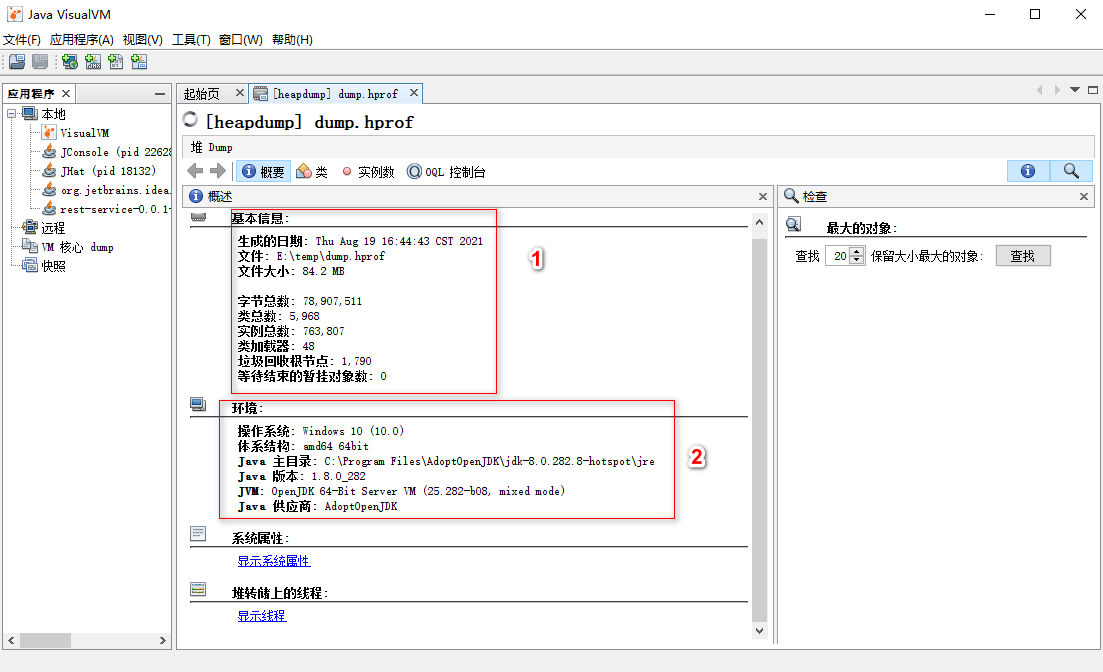Select the VM 核心 dump tree node
This screenshot has width=1103, height=672.
[77, 247]
